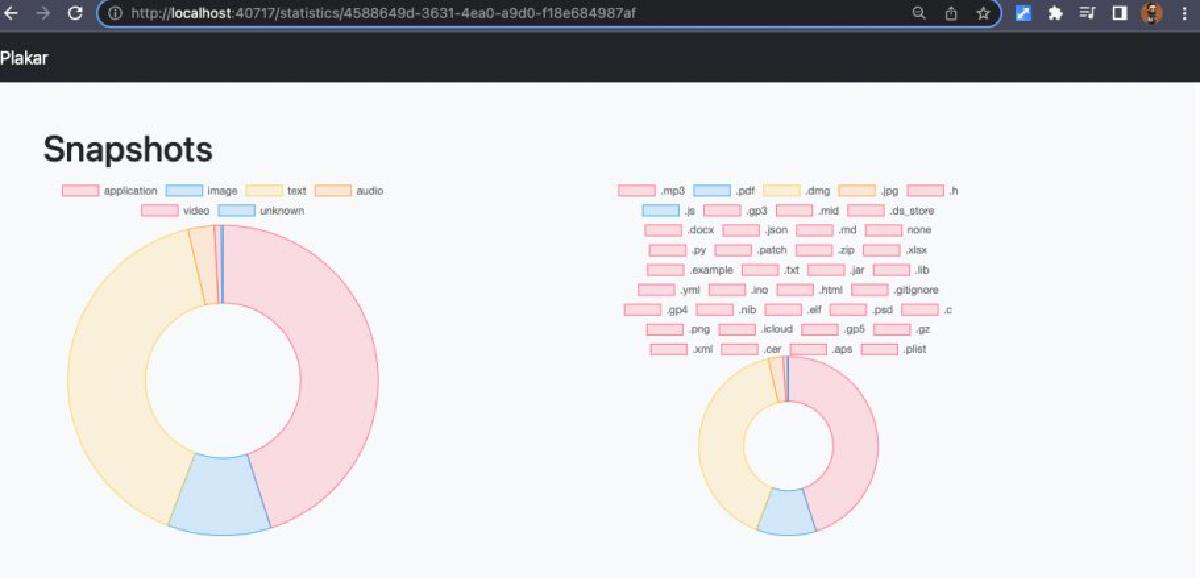Open the browser zoom magnifier icon

tap(919, 14)
